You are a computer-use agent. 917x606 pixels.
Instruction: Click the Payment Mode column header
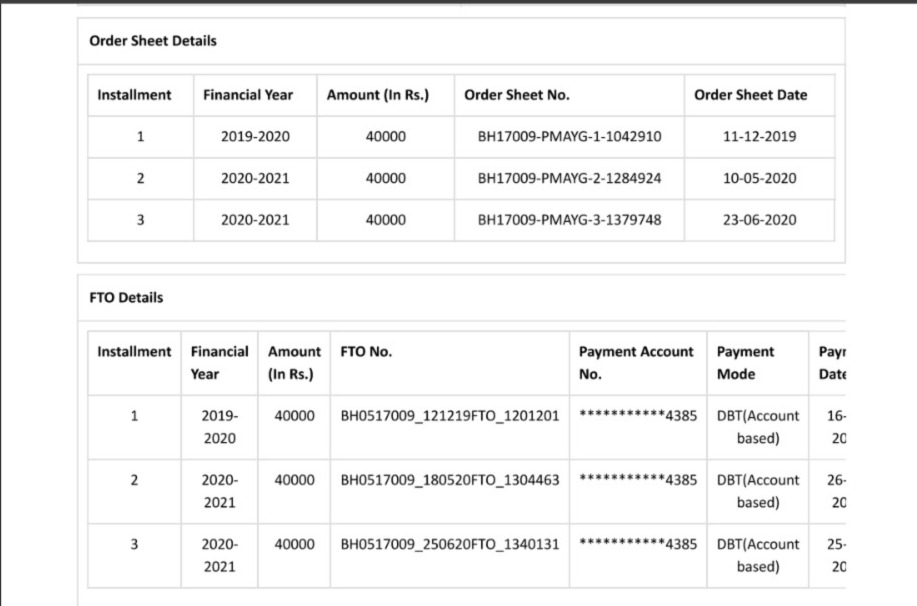[x=745, y=362]
